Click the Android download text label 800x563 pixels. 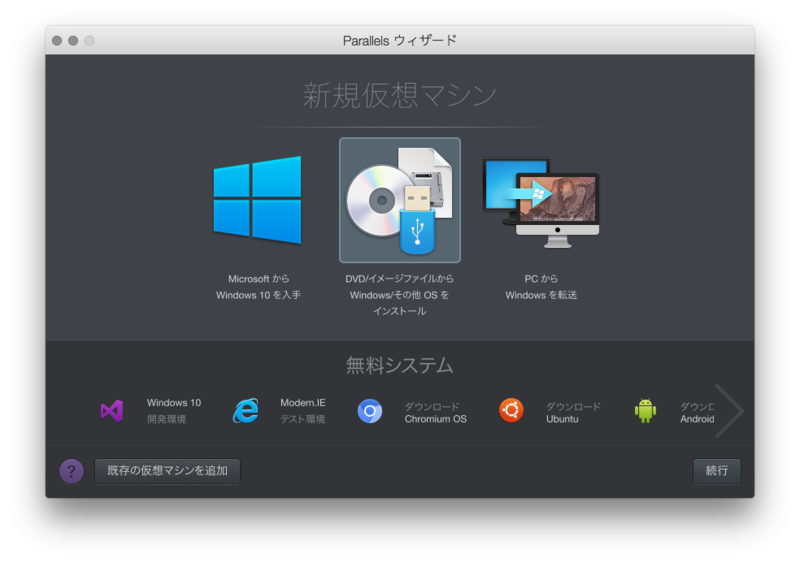[x=697, y=413]
